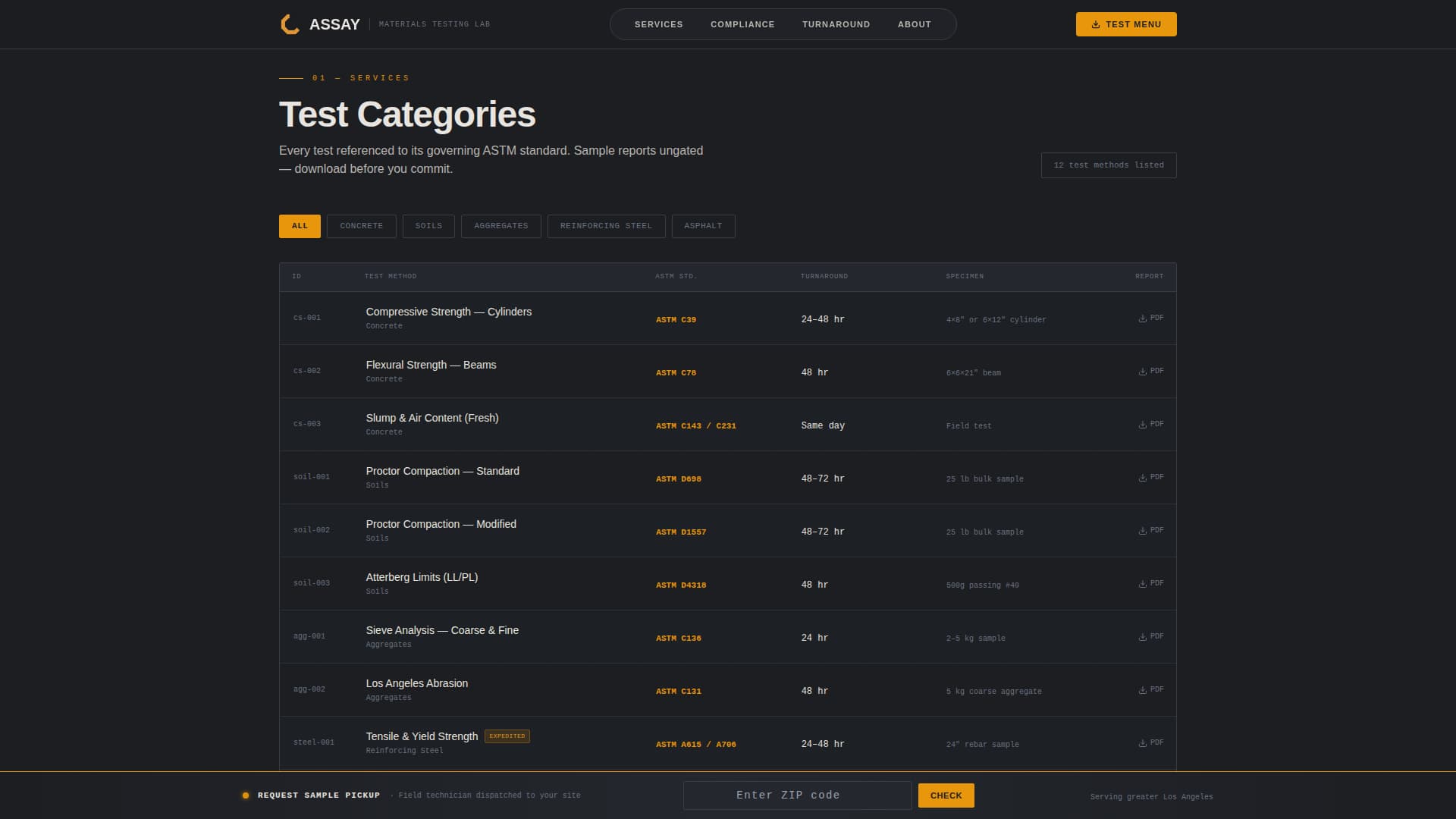Enable the SOILS filter
Image resolution: width=1456 pixels, height=819 pixels.
point(428,226)
